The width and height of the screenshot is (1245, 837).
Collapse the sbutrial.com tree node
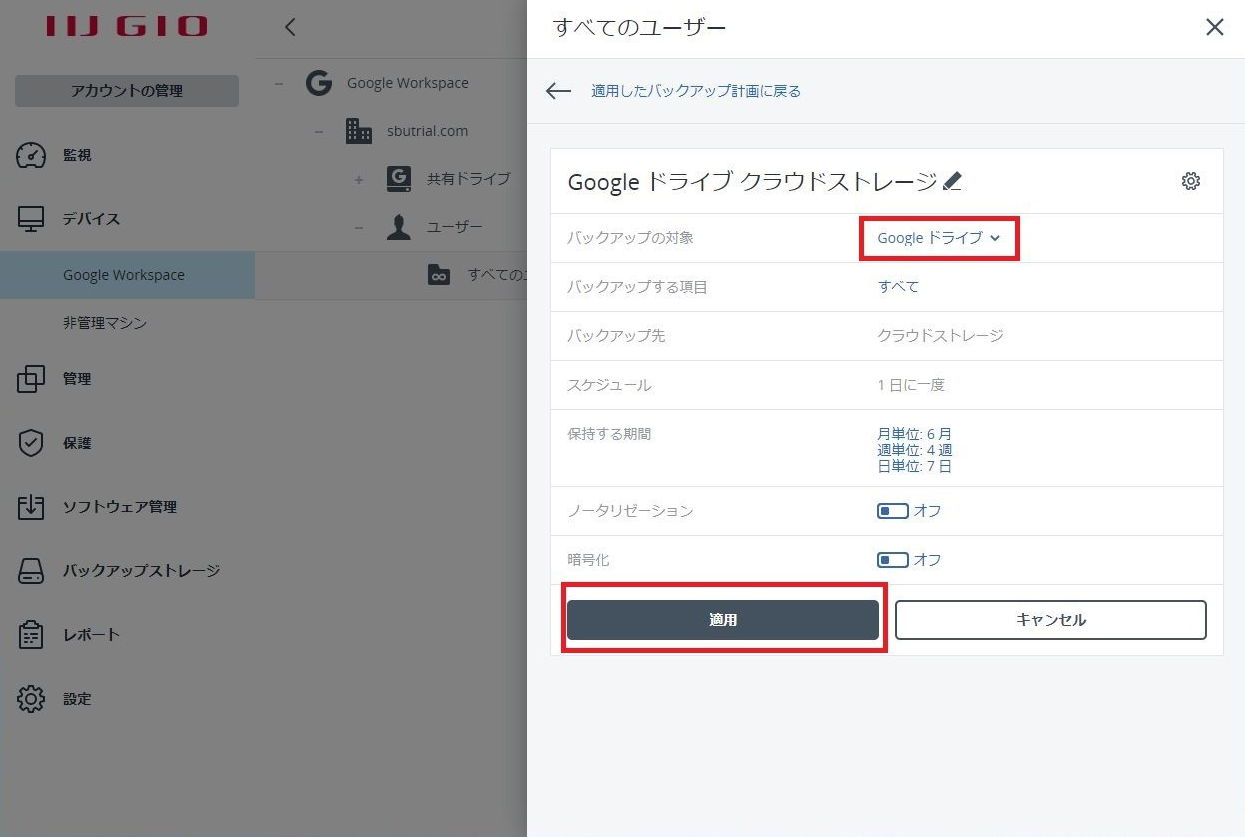coord(318,131)
